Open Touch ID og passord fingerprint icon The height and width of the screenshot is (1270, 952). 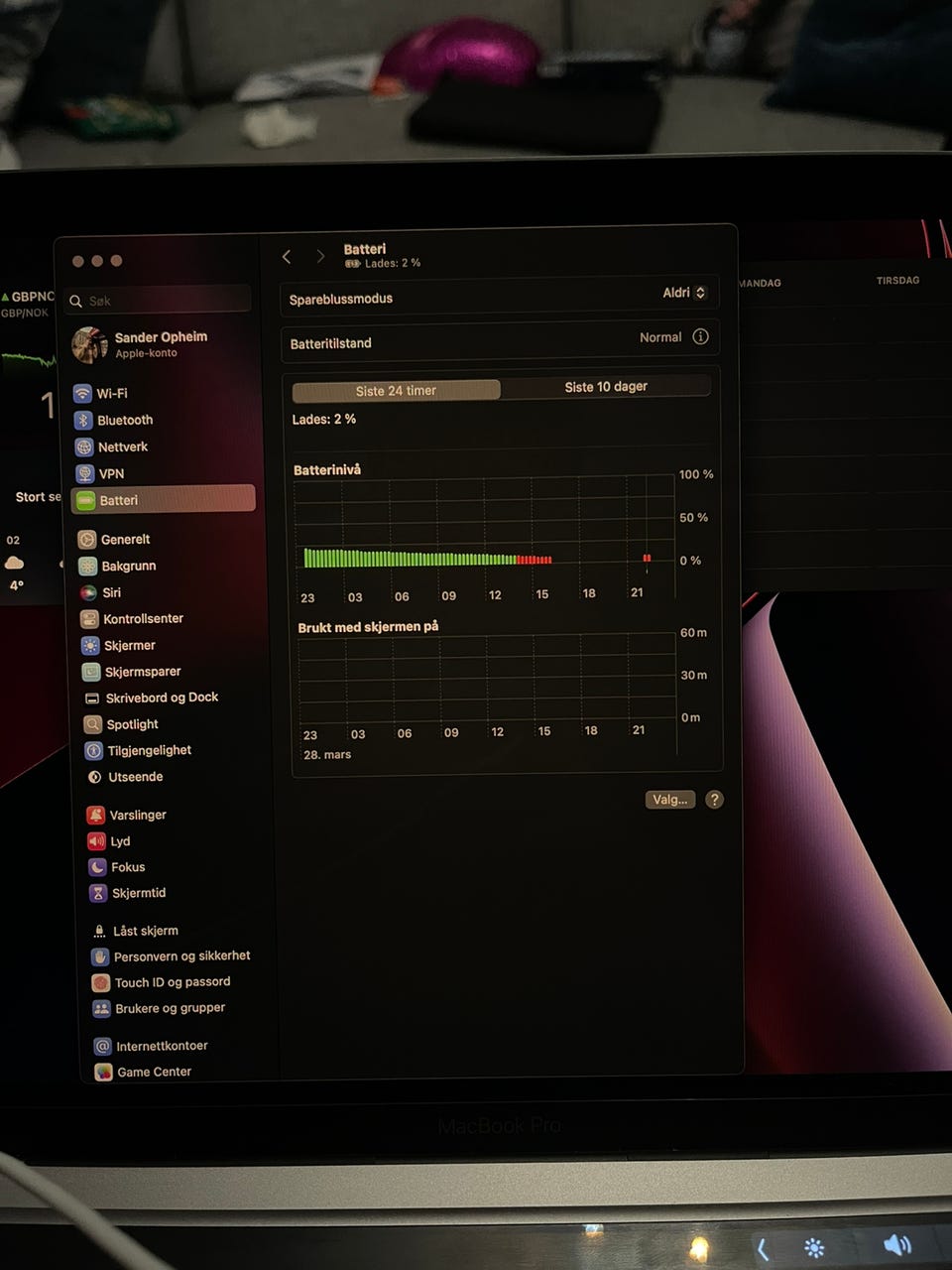coord(100,982)
